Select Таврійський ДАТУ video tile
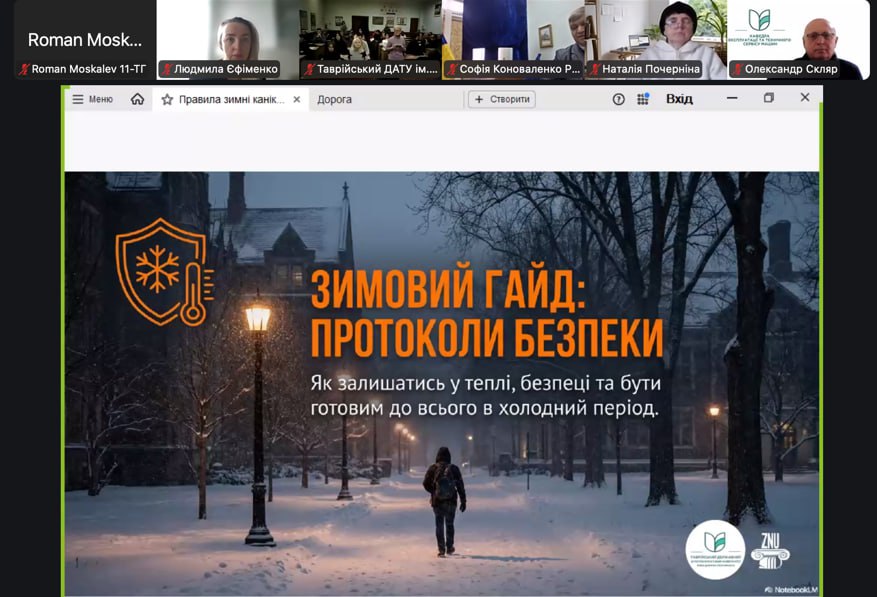 click(x=370, y=39)
